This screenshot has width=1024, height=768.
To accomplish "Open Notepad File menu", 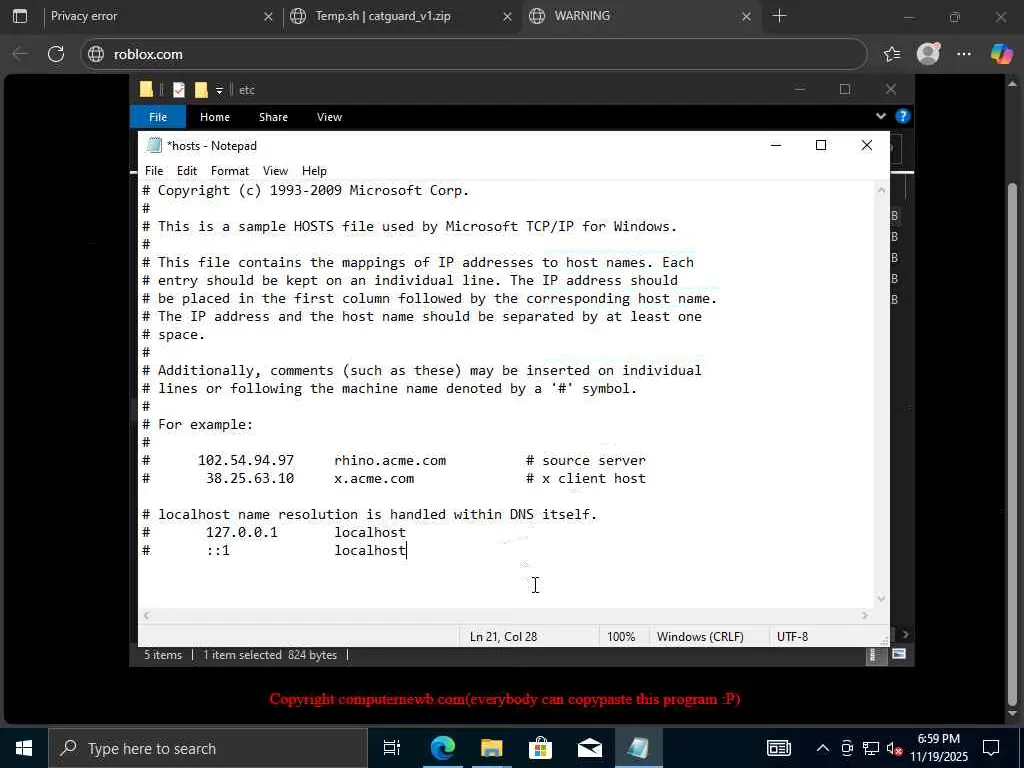I will pyautogui.click(x=154, y=170).
